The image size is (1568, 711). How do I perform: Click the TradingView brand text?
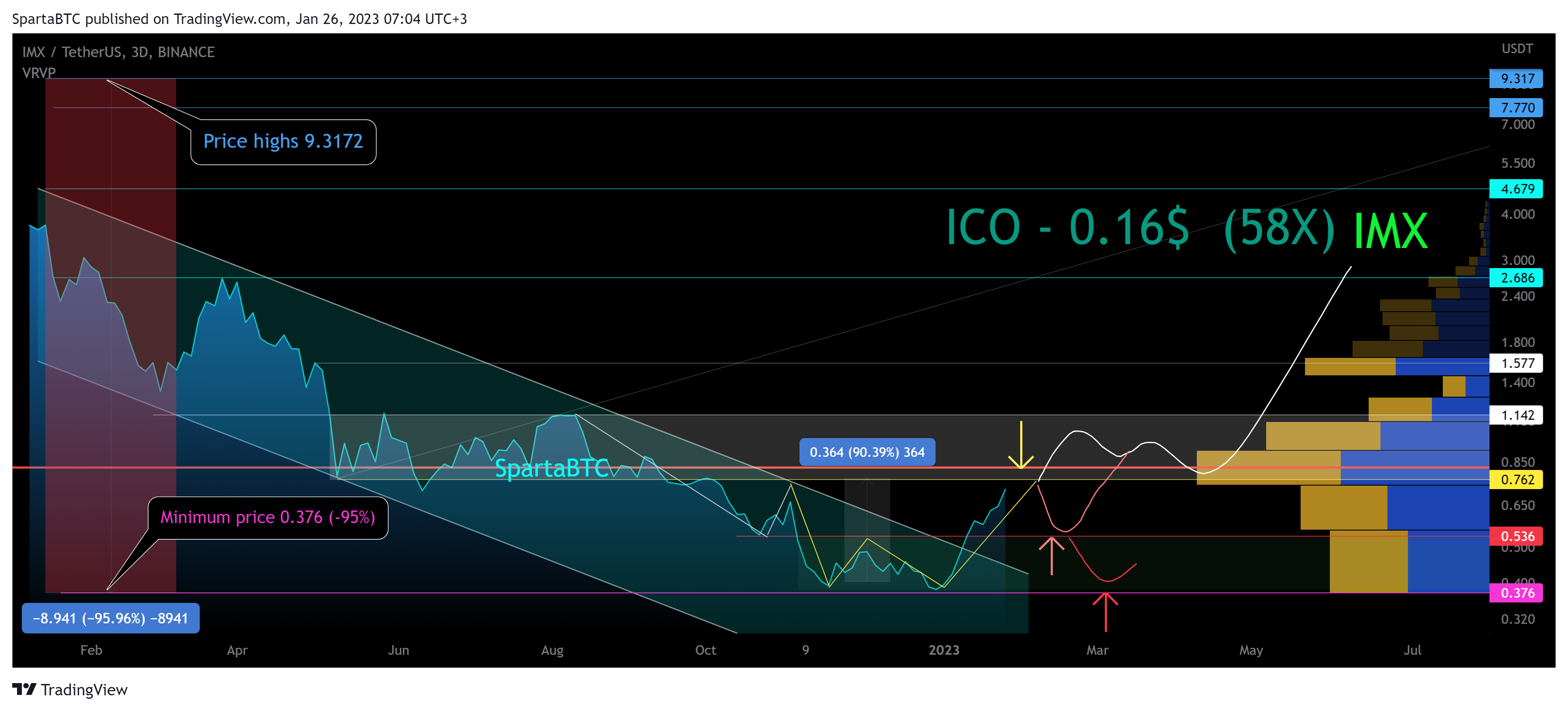point(84,690)
